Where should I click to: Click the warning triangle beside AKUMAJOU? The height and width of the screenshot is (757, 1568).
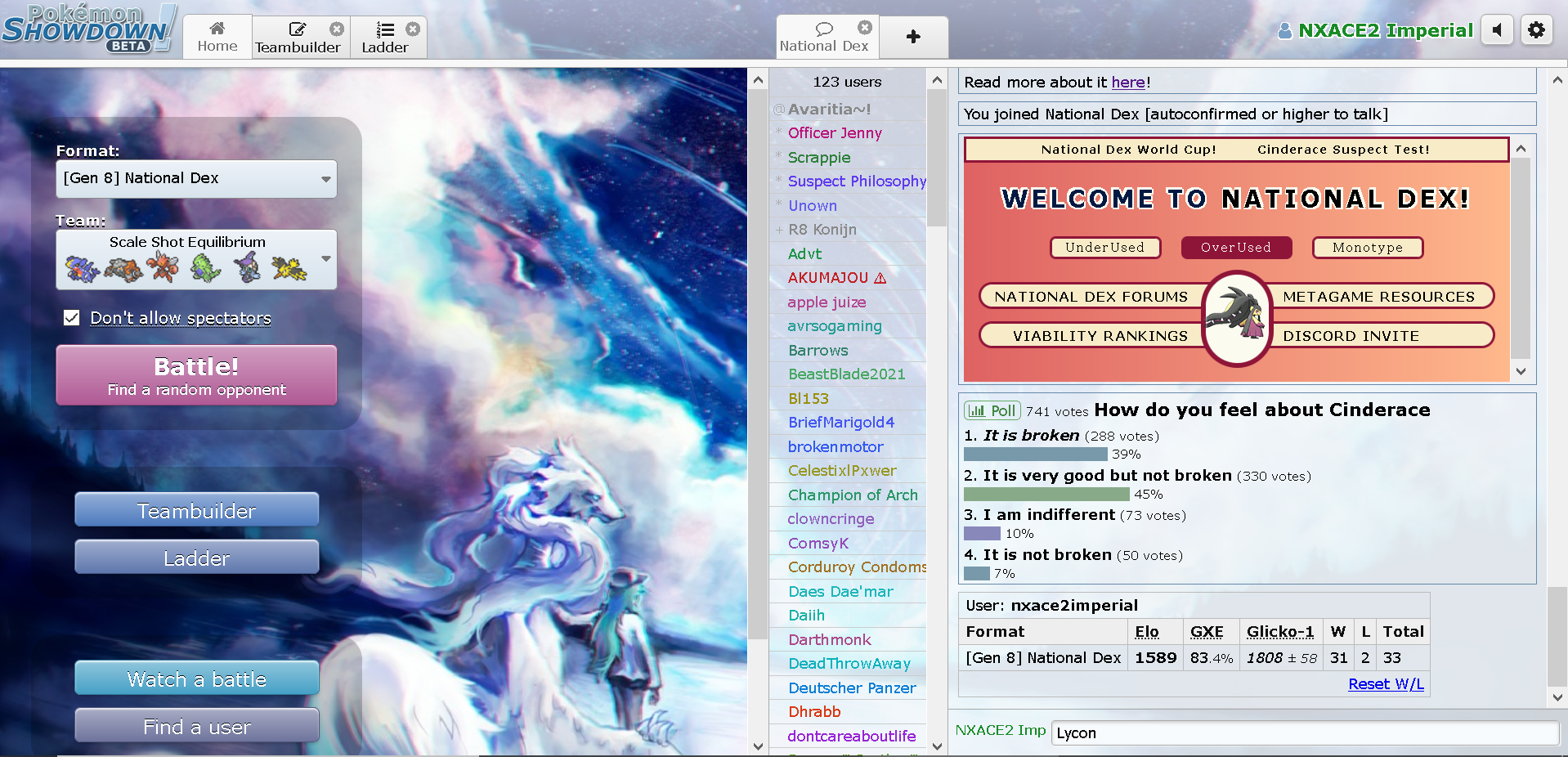click(x=880, y=278)
